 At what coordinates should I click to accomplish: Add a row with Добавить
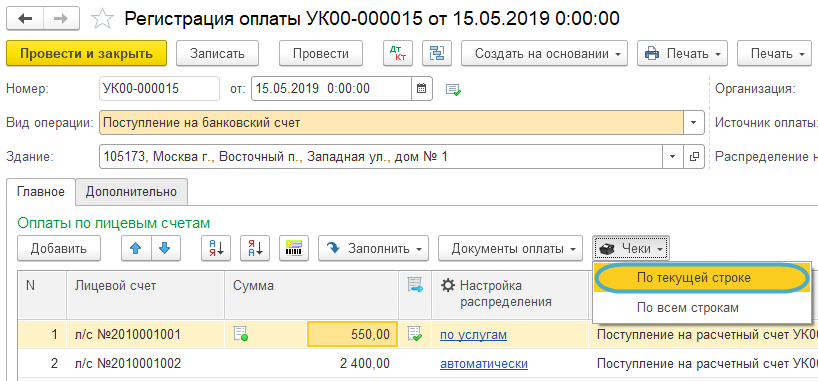pyautogui.click(x=58, y=248)
